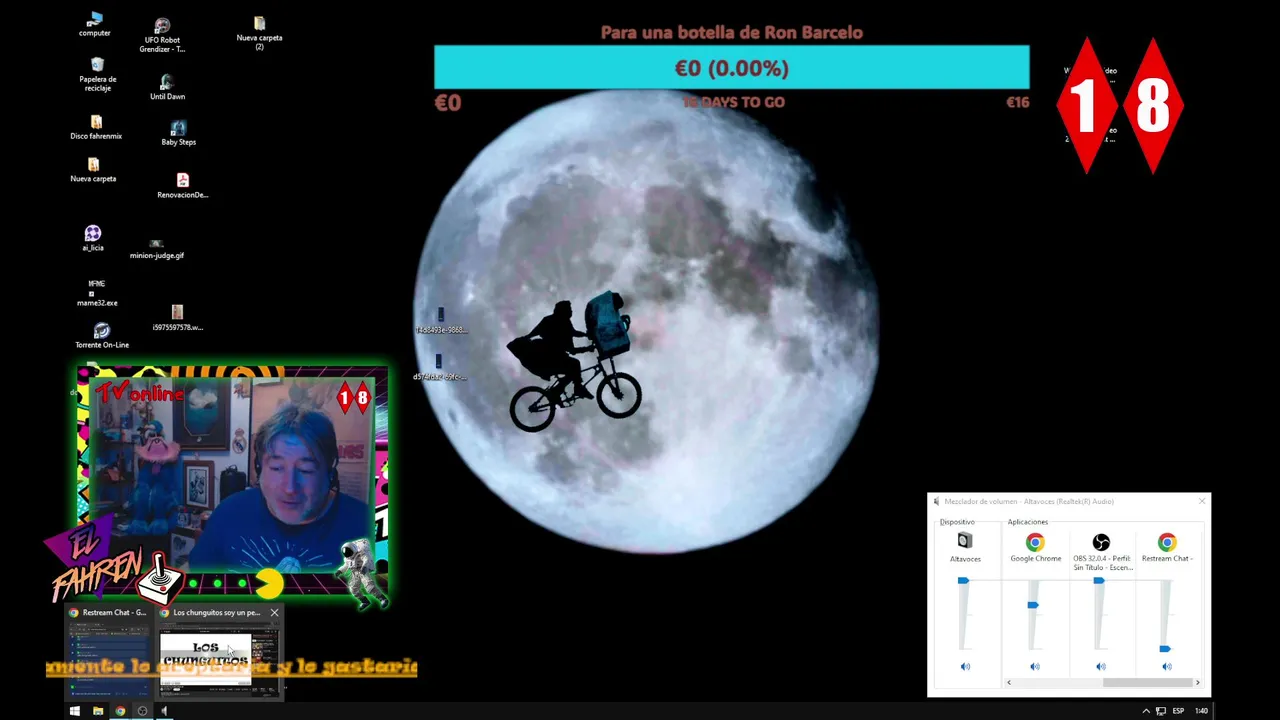1280x720 pixels.
Task: Select the UFO Robot Grendizer shortcut
Action: coord(162,35)
